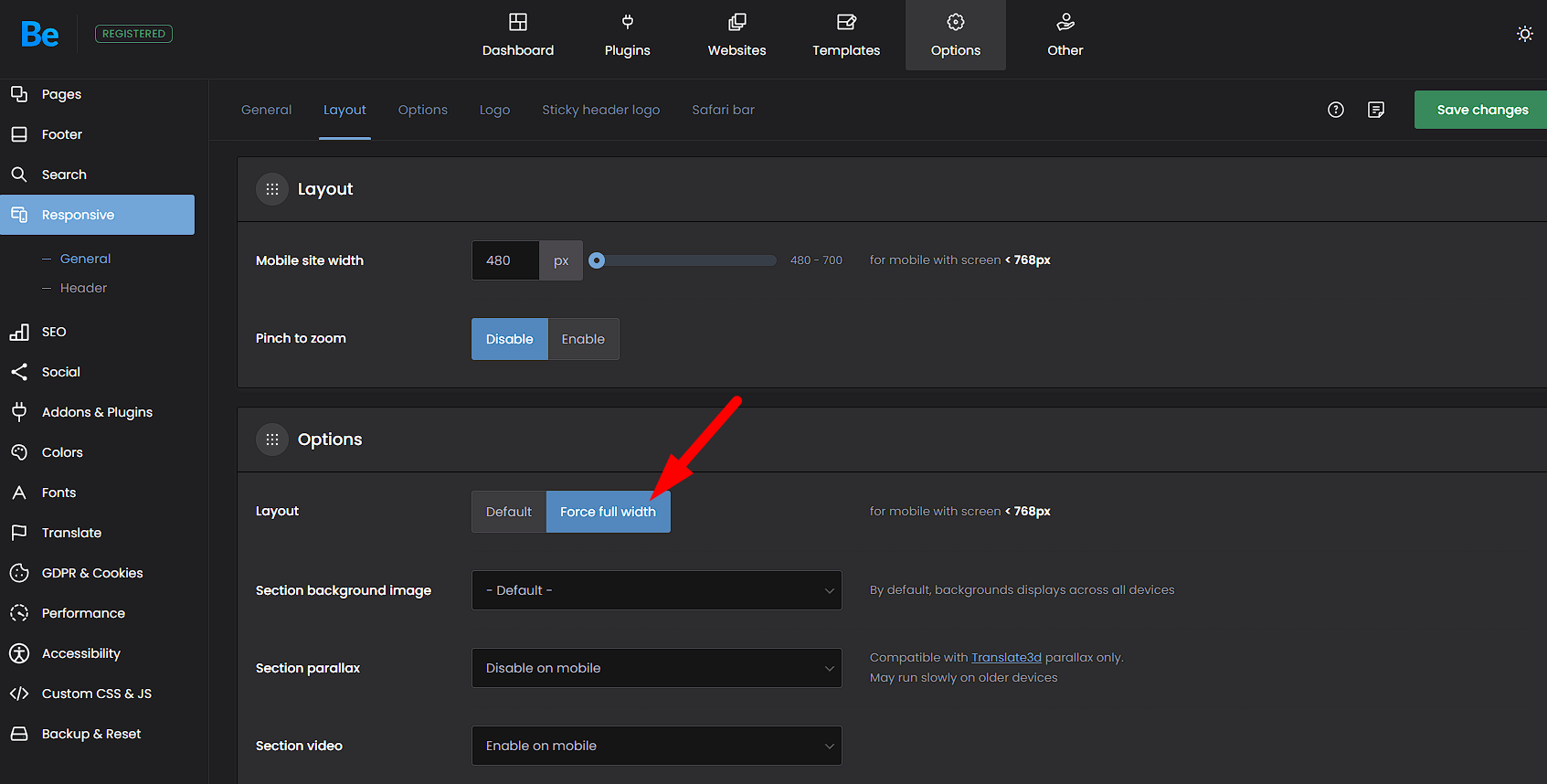Click the px unit label
Image resolution: width=1547 pixels, height=784 pixels.
561,260
